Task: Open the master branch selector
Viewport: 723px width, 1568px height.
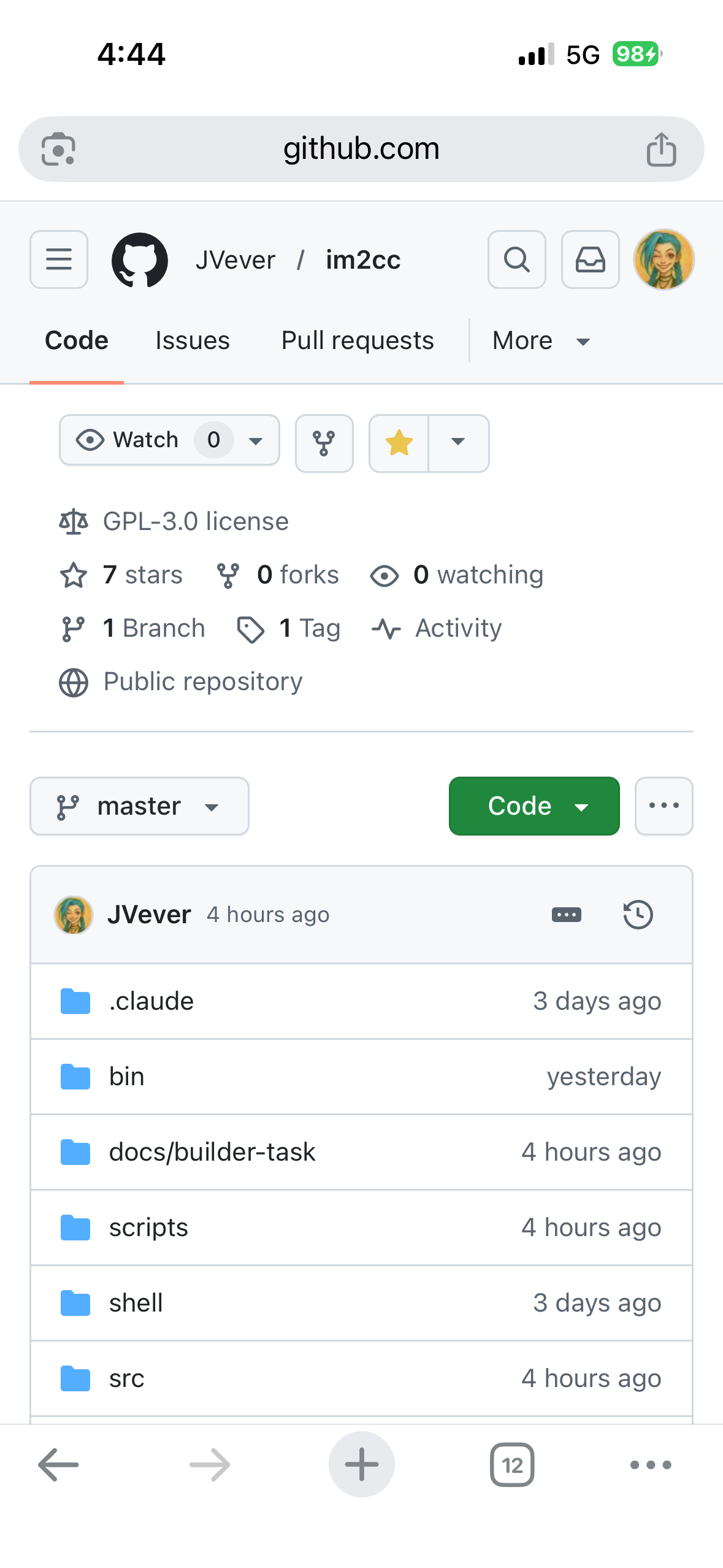Action: click(x=139, y=806)
